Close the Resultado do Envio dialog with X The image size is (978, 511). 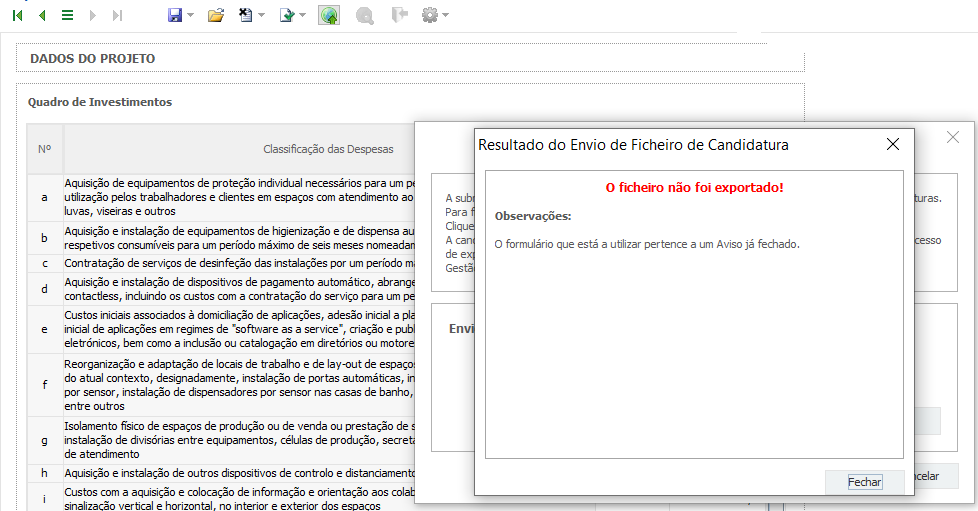893,144
